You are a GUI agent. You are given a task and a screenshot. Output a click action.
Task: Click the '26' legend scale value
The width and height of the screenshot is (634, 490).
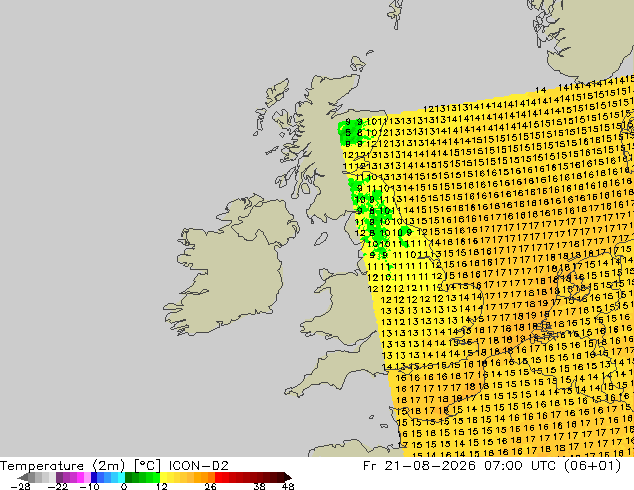coord(210,486)
